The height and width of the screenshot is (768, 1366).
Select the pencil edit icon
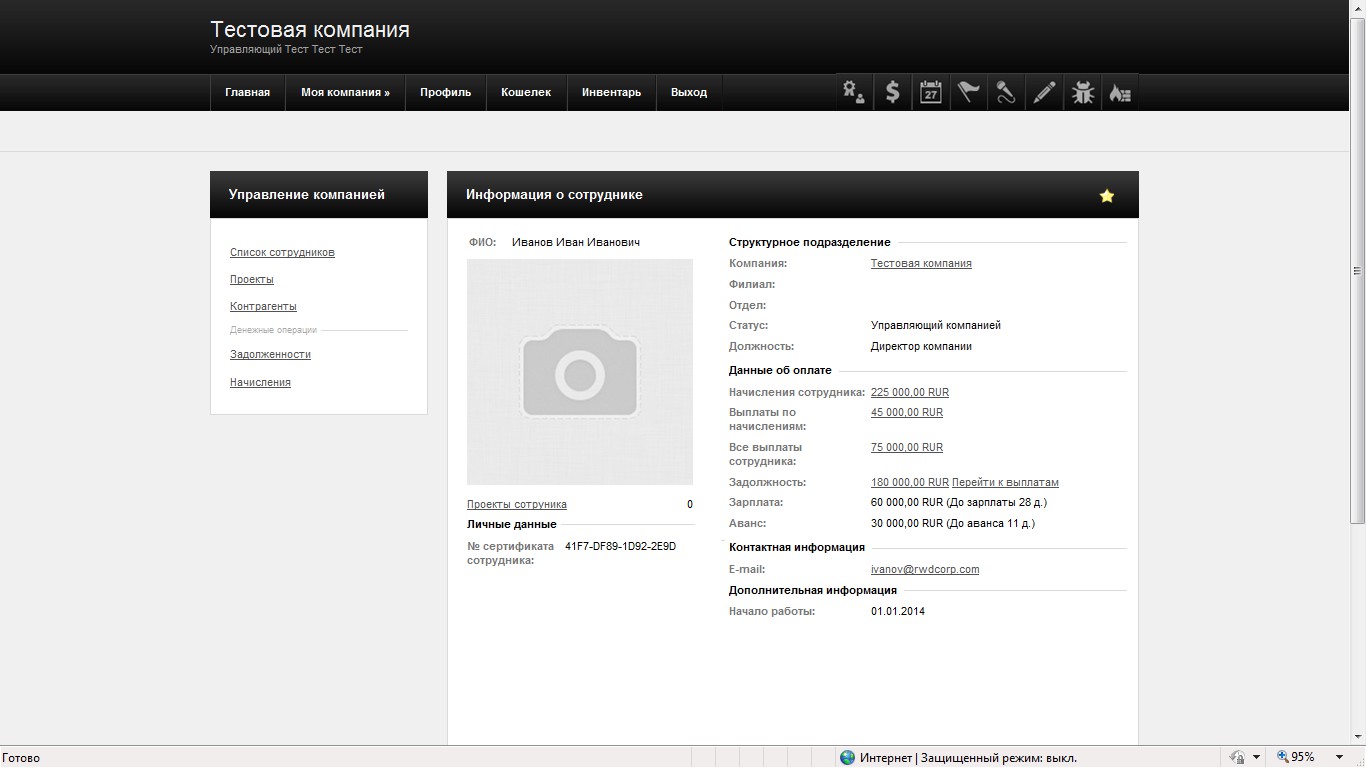pos(1044,92)
